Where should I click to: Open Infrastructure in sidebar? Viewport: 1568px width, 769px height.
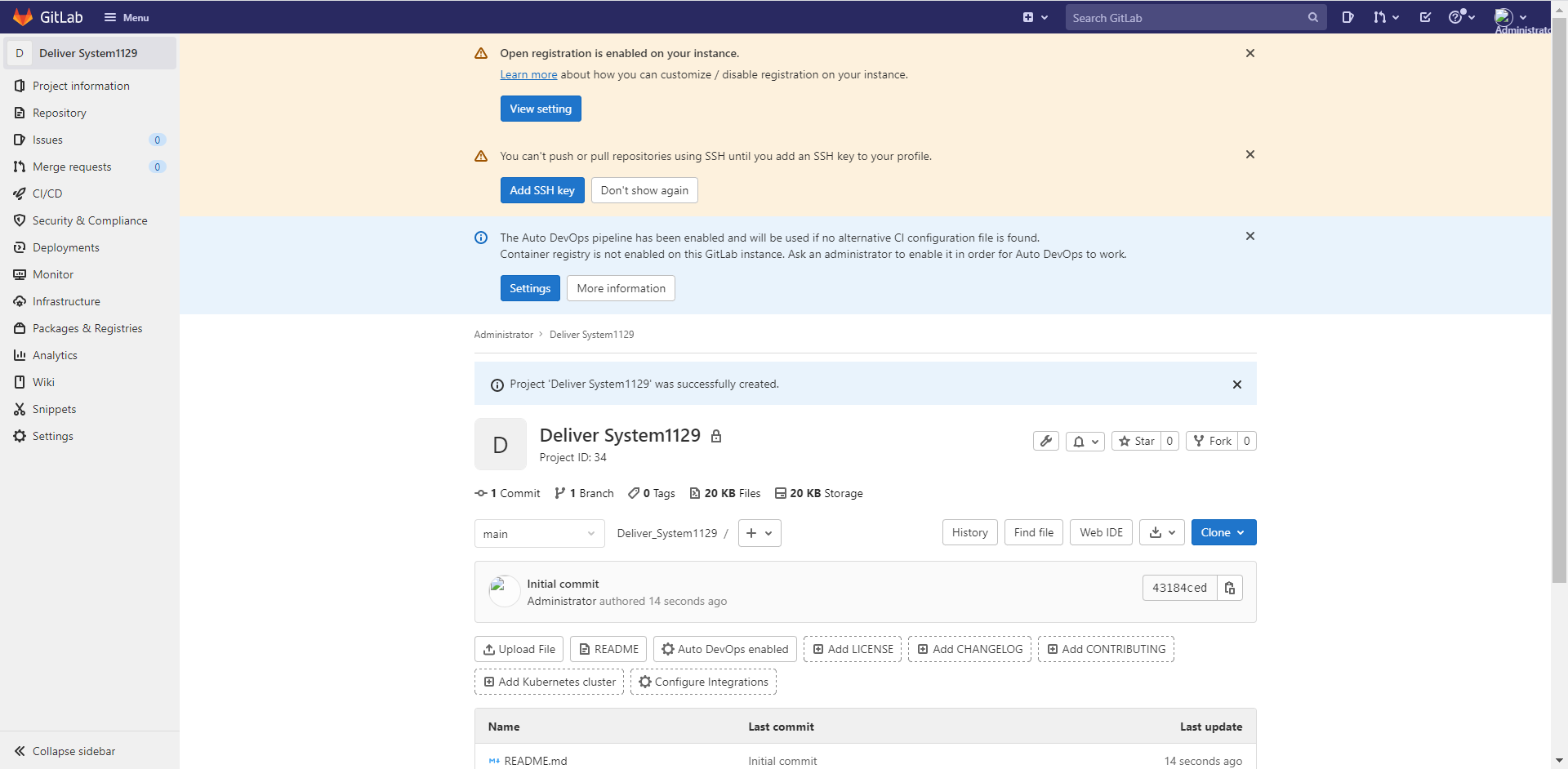88,301
